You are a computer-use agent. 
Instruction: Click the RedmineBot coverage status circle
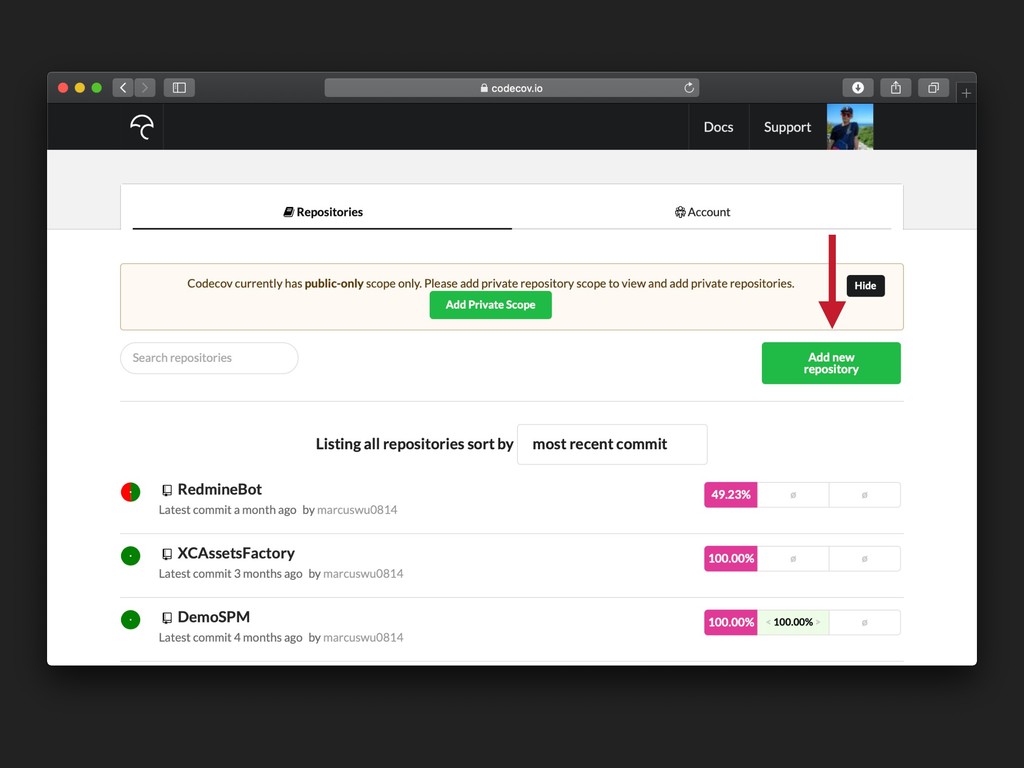(x=131, y=492)
